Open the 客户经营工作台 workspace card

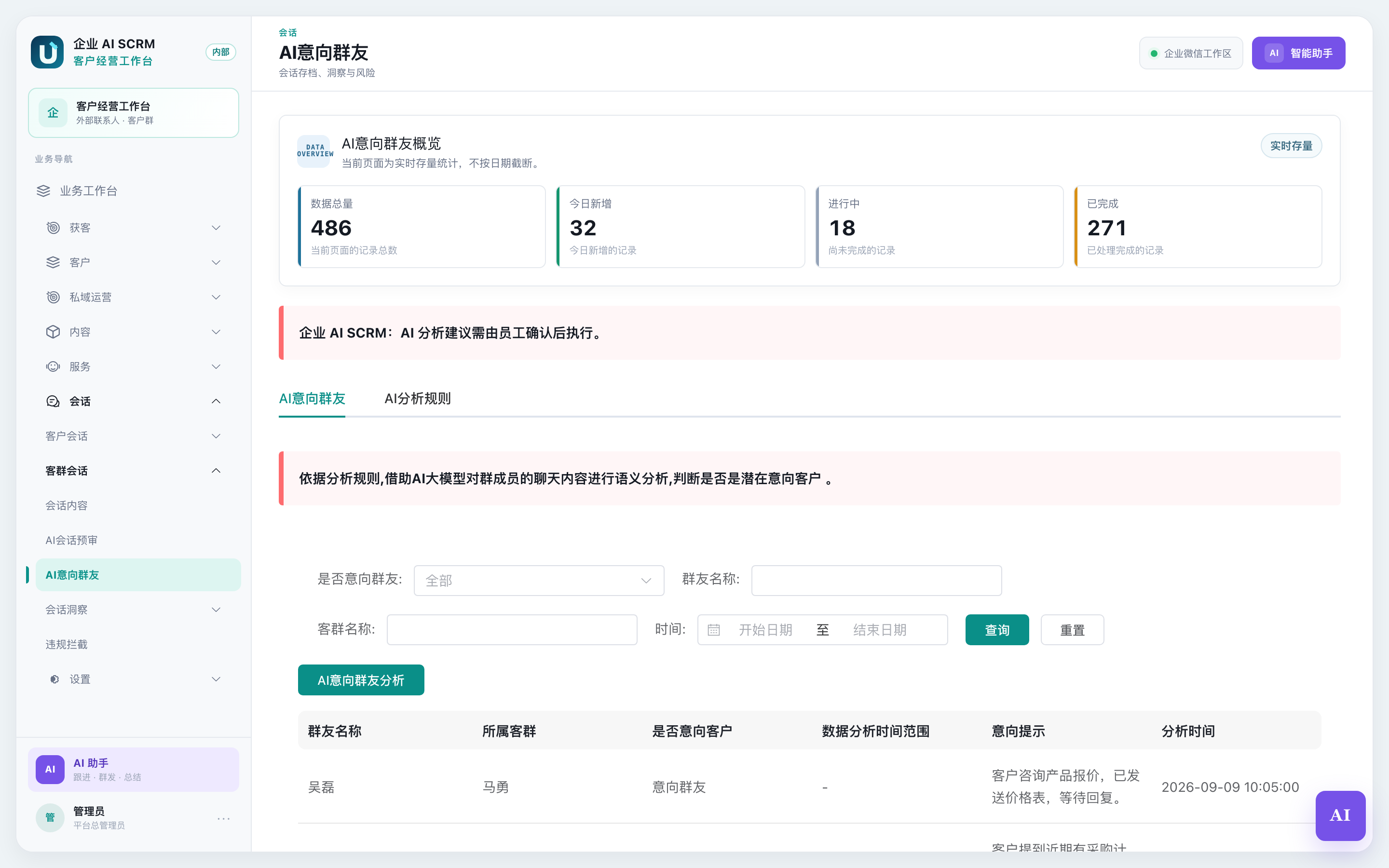click(134, 112)
